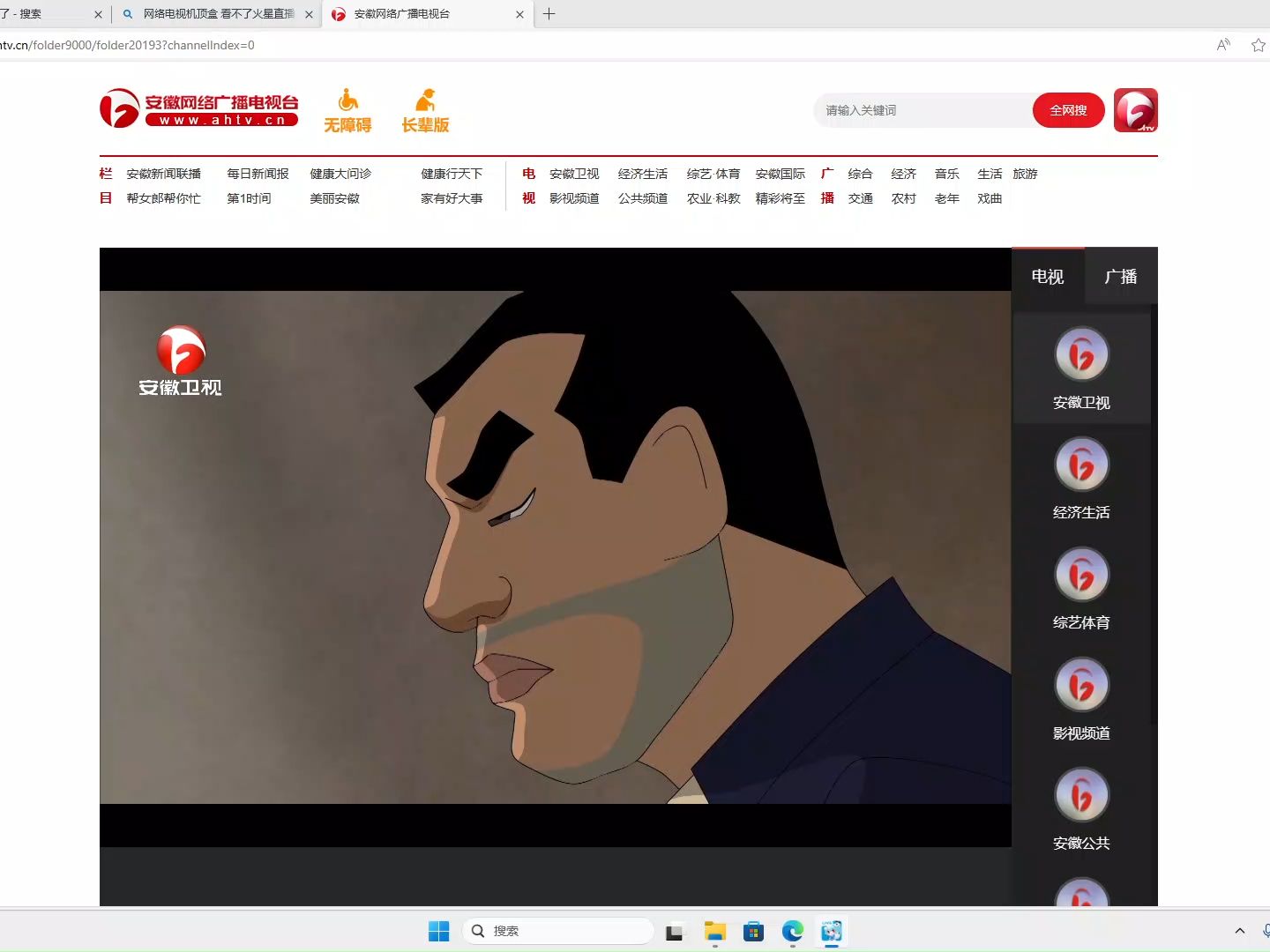The width and height of the screenshot is (1270, 952).
Task: Switch to the 网络电视机顶盒 browser tab
Action: coord(216,14)
